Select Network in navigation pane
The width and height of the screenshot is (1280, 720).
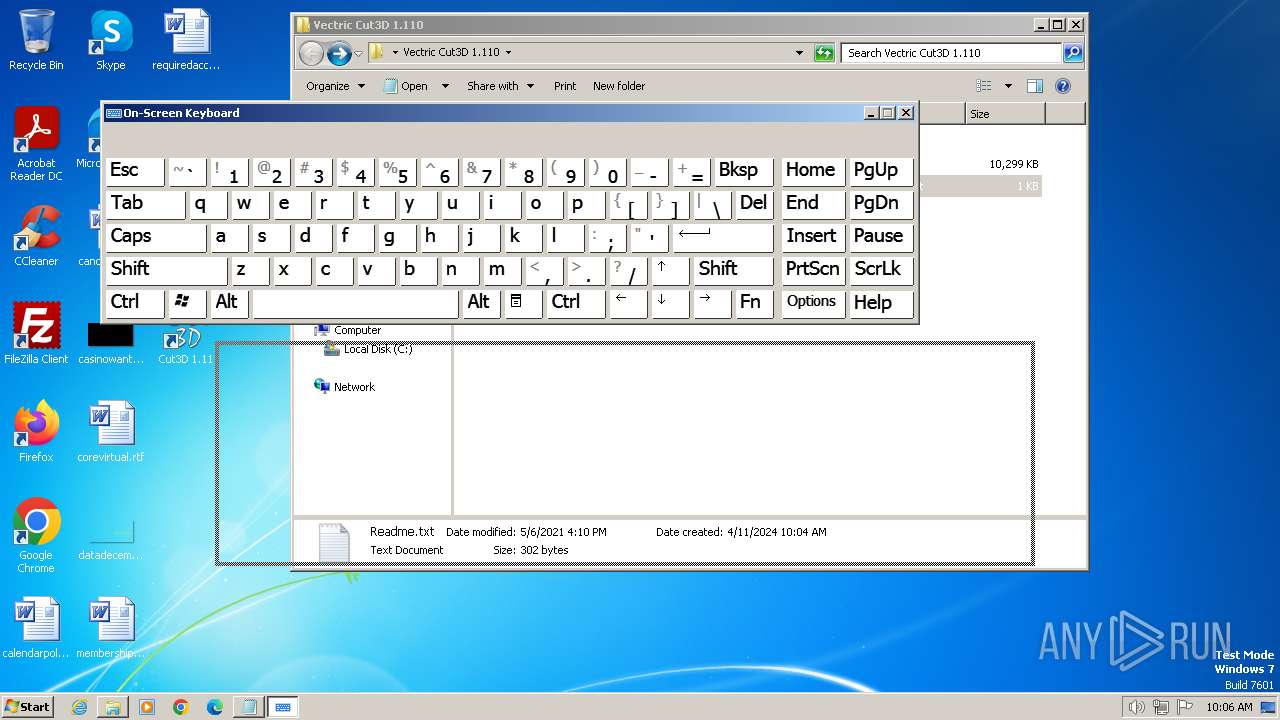coord(354,387)
